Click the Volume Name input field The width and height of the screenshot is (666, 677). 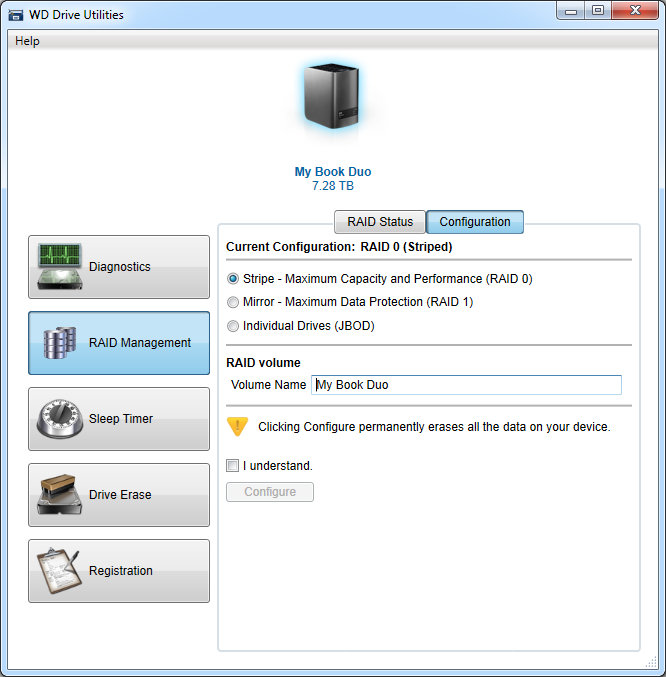point(466,385)
